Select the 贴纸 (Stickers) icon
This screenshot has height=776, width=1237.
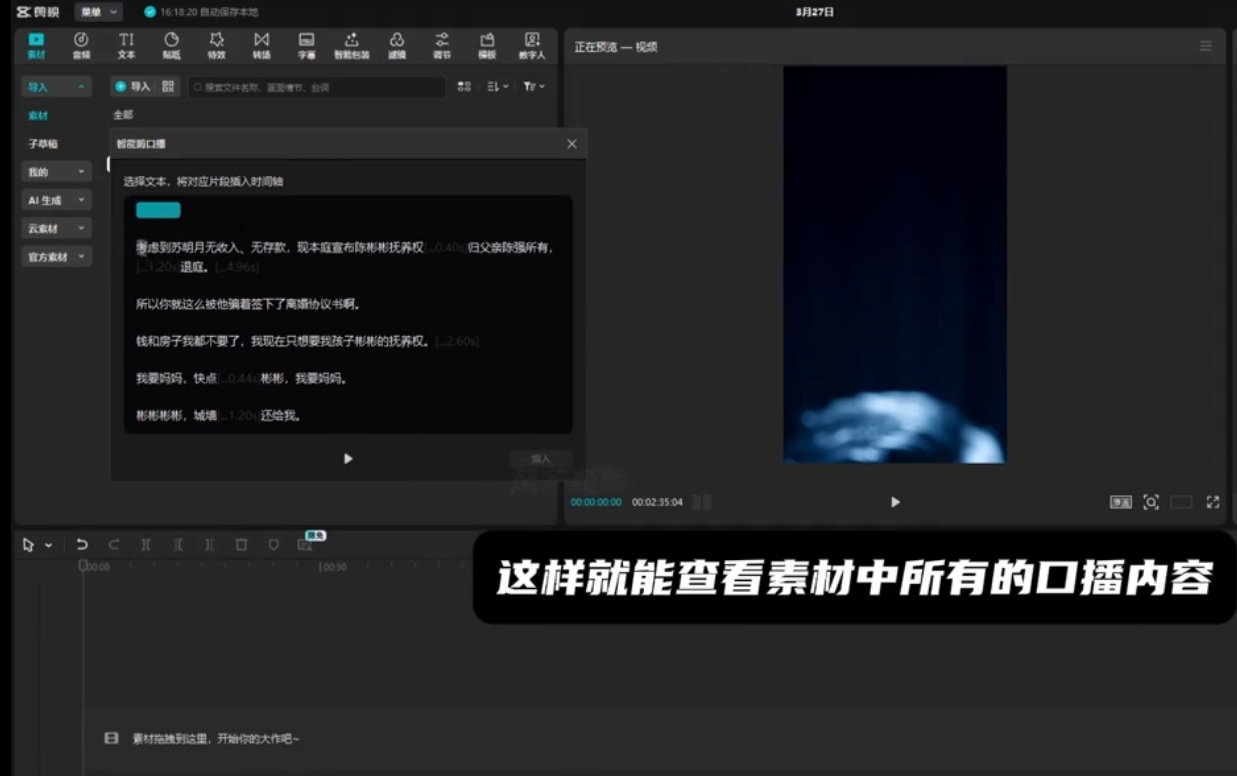(171, 45)
